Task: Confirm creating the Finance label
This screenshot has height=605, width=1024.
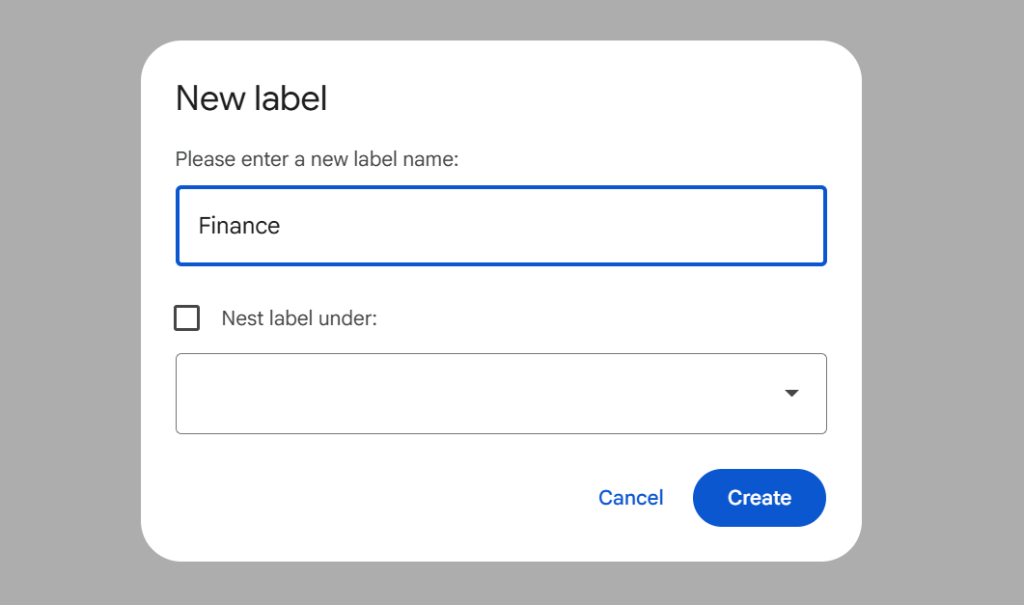Action: 759,497
